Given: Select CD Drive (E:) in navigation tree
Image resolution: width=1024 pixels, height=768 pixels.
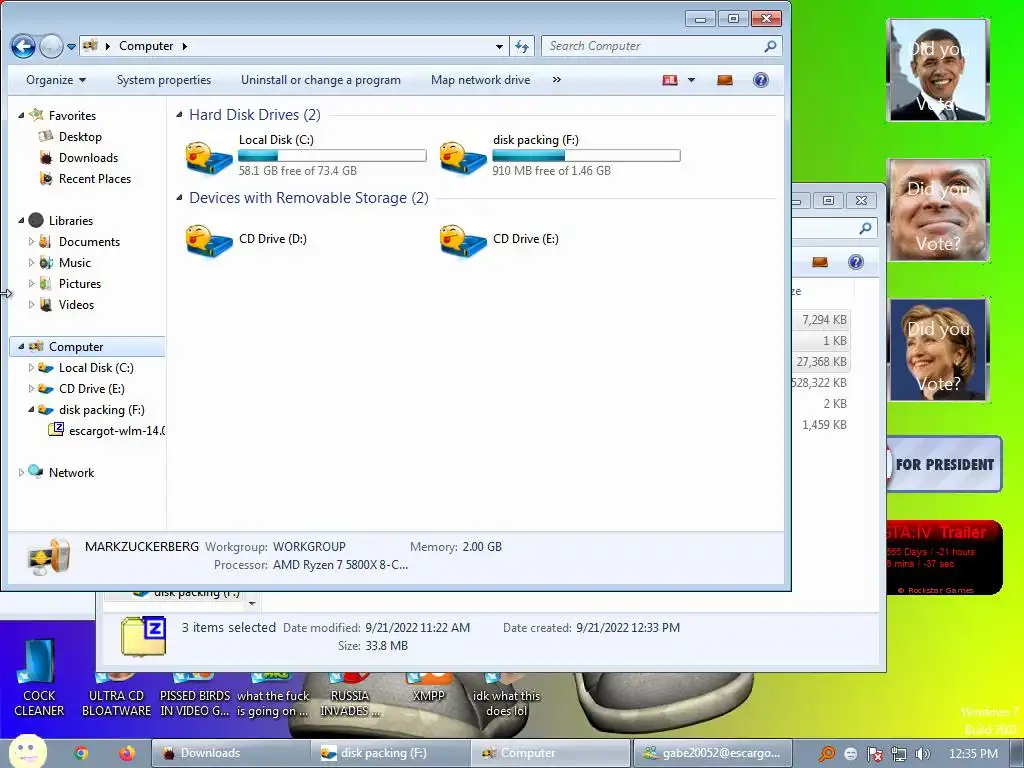Looking at the screenshot, I should (x=91, y=389).
